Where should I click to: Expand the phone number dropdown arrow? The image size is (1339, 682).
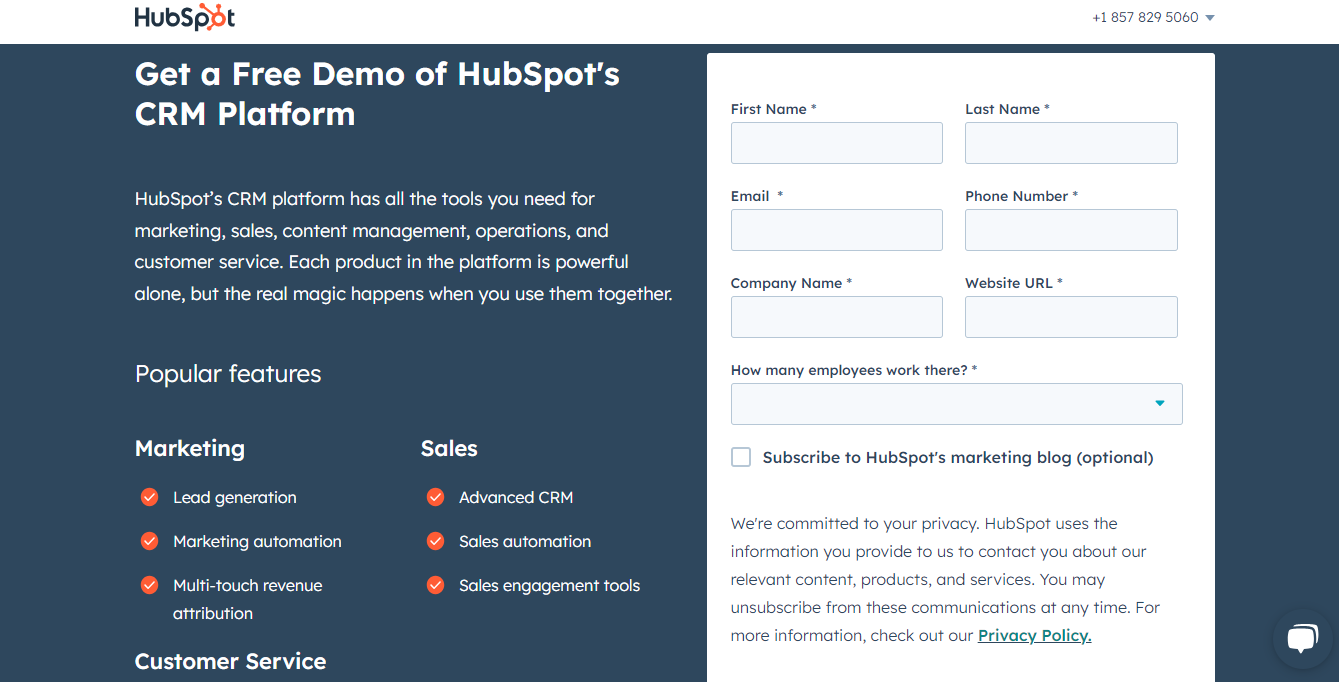tap(1210, 18)
